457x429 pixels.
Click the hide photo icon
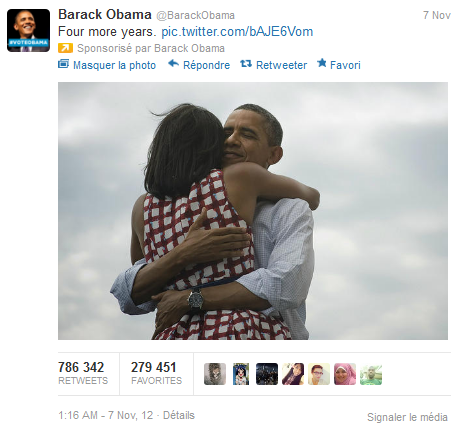pyautogui.click(x=64, y=64)
